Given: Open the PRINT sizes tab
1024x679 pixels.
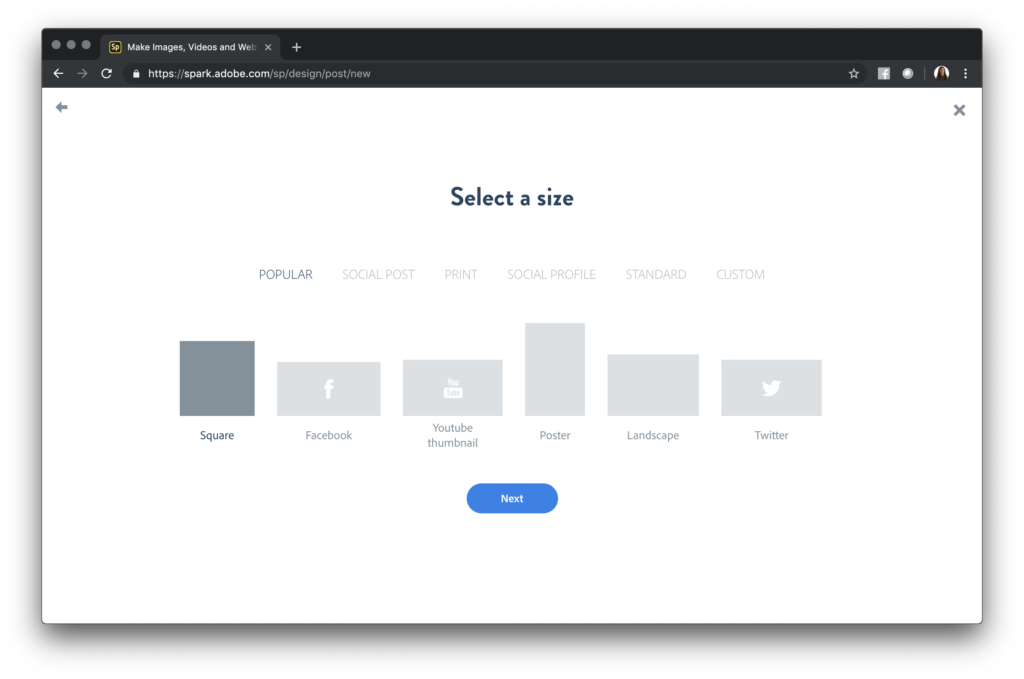Looking at the screenshot, I should pyautogui.click(x=461, y=274).
